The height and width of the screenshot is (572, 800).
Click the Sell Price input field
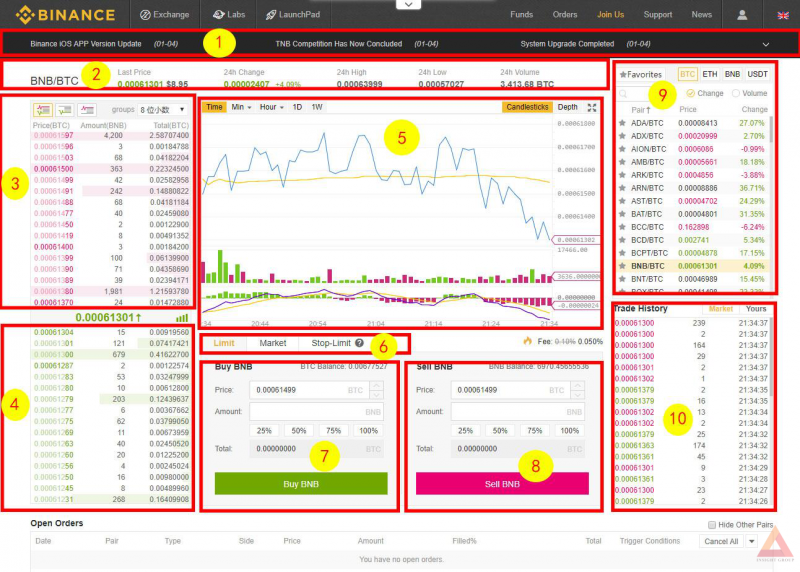click(x=511, y=390)
